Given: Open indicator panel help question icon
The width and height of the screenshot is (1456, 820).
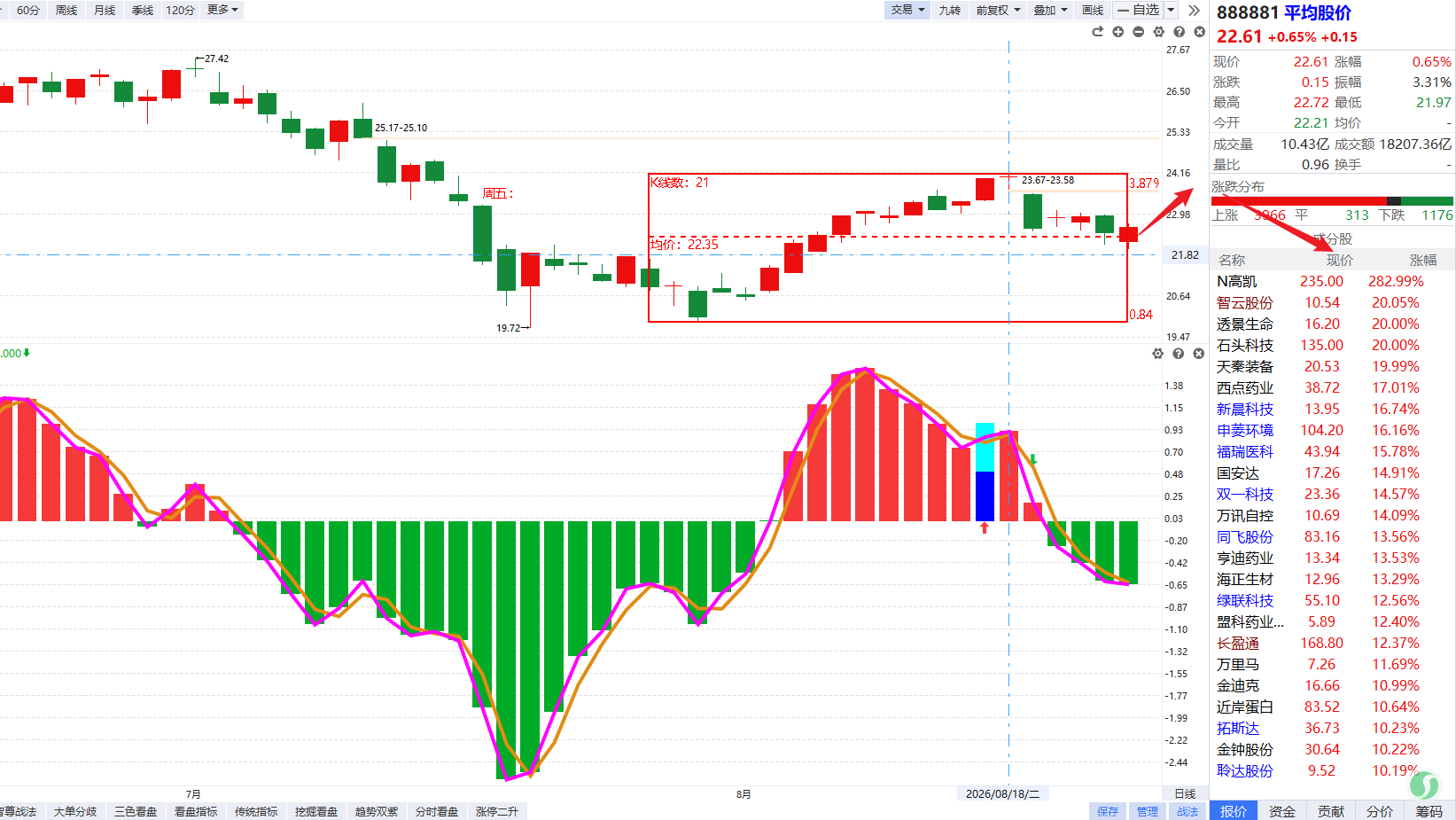Looking at the screenshot, I should (1178, 354).
